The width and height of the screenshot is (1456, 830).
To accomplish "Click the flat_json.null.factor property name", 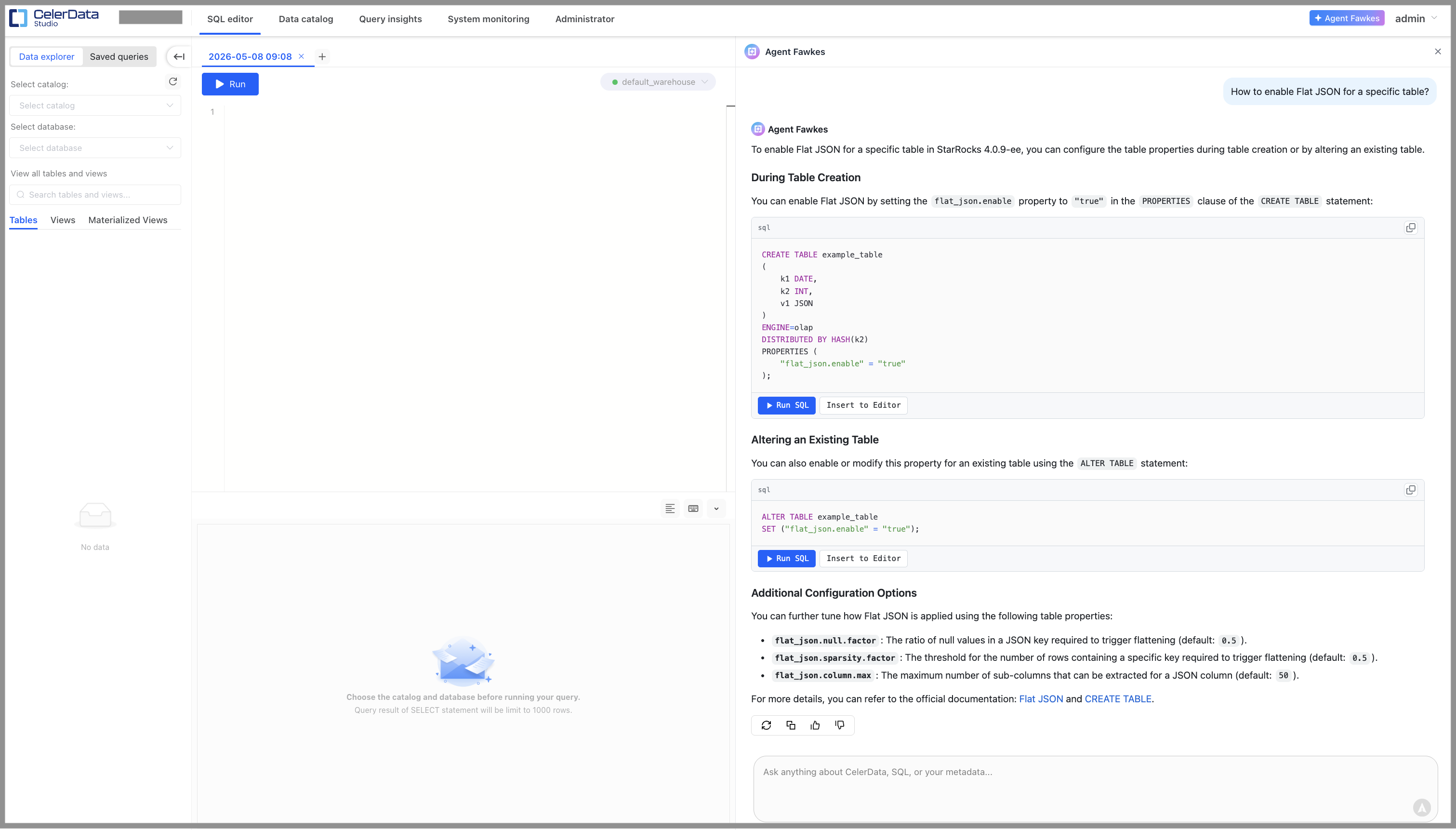I will click(825, 641).
